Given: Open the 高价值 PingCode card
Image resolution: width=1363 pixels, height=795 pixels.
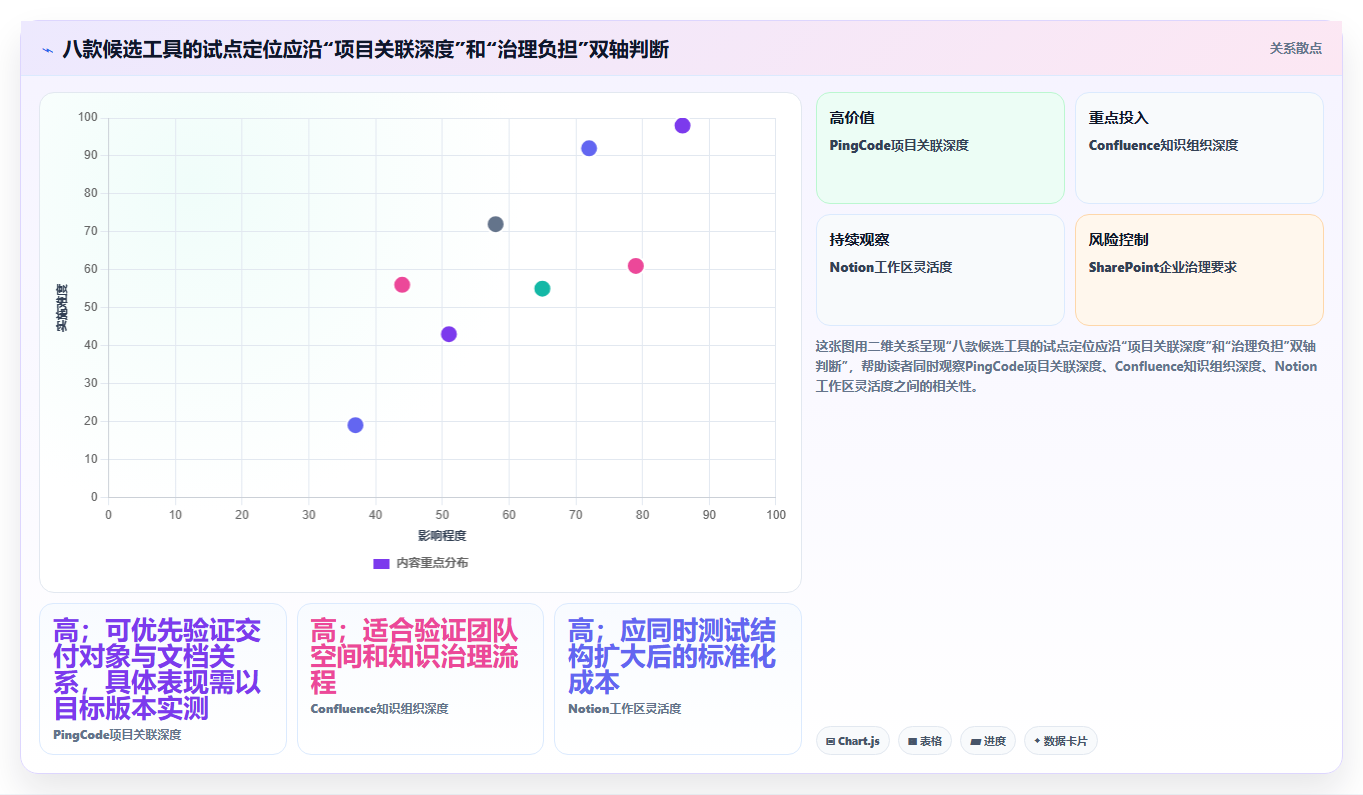Looking at the screenshot, I should click(940, 148).
